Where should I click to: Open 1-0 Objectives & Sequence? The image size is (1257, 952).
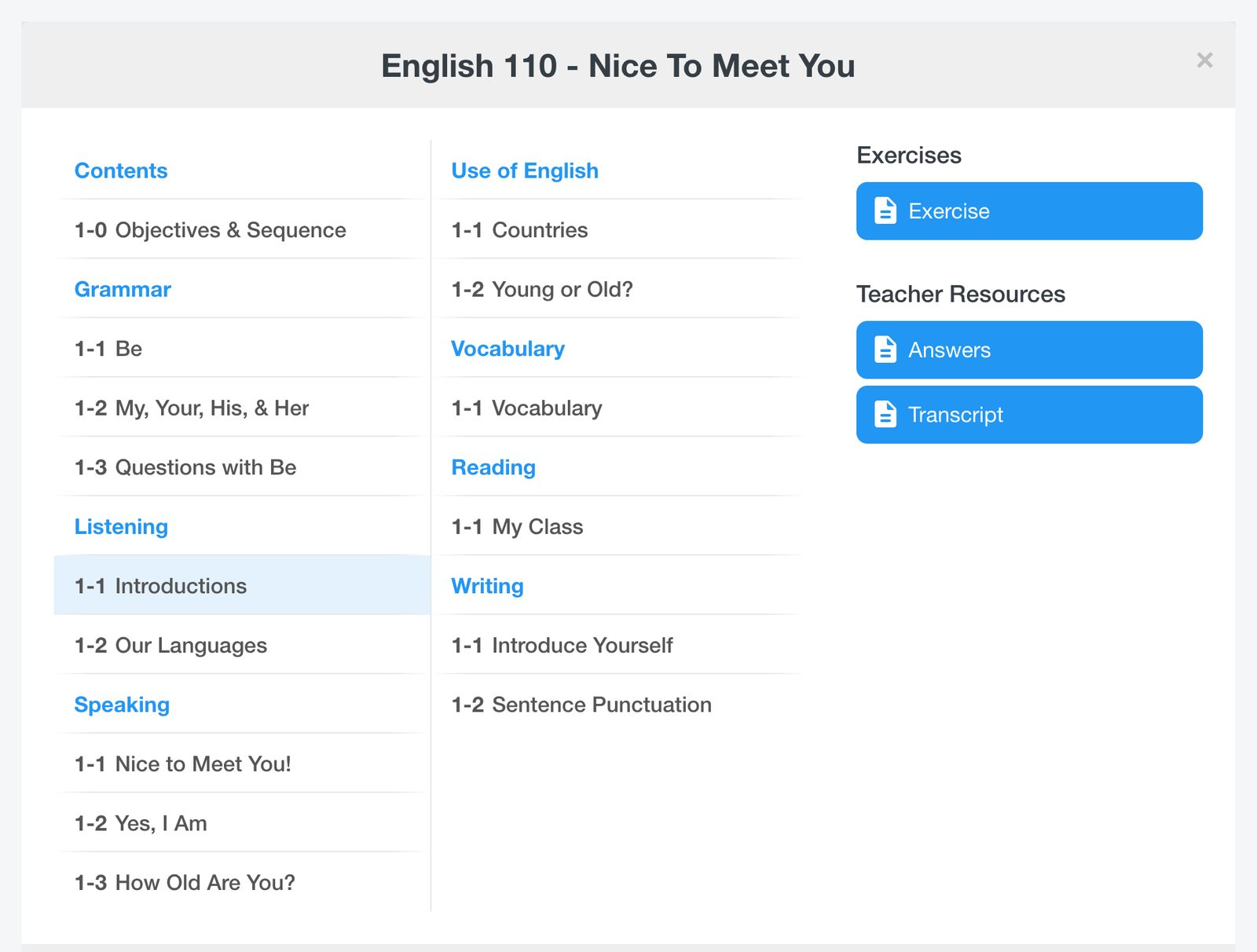click(242, 229)
